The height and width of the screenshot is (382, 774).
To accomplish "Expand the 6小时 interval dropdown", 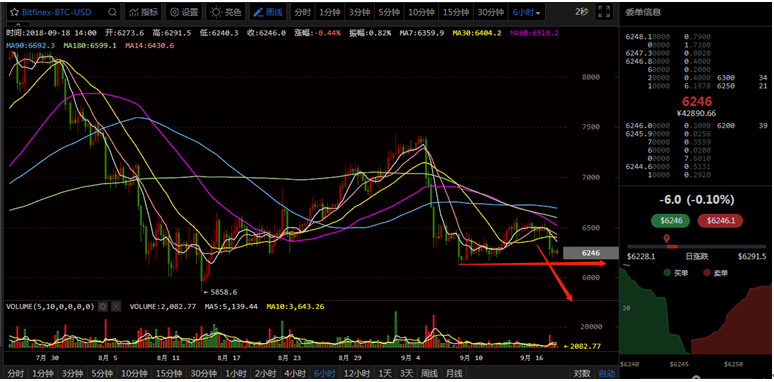I will point(526,12).
